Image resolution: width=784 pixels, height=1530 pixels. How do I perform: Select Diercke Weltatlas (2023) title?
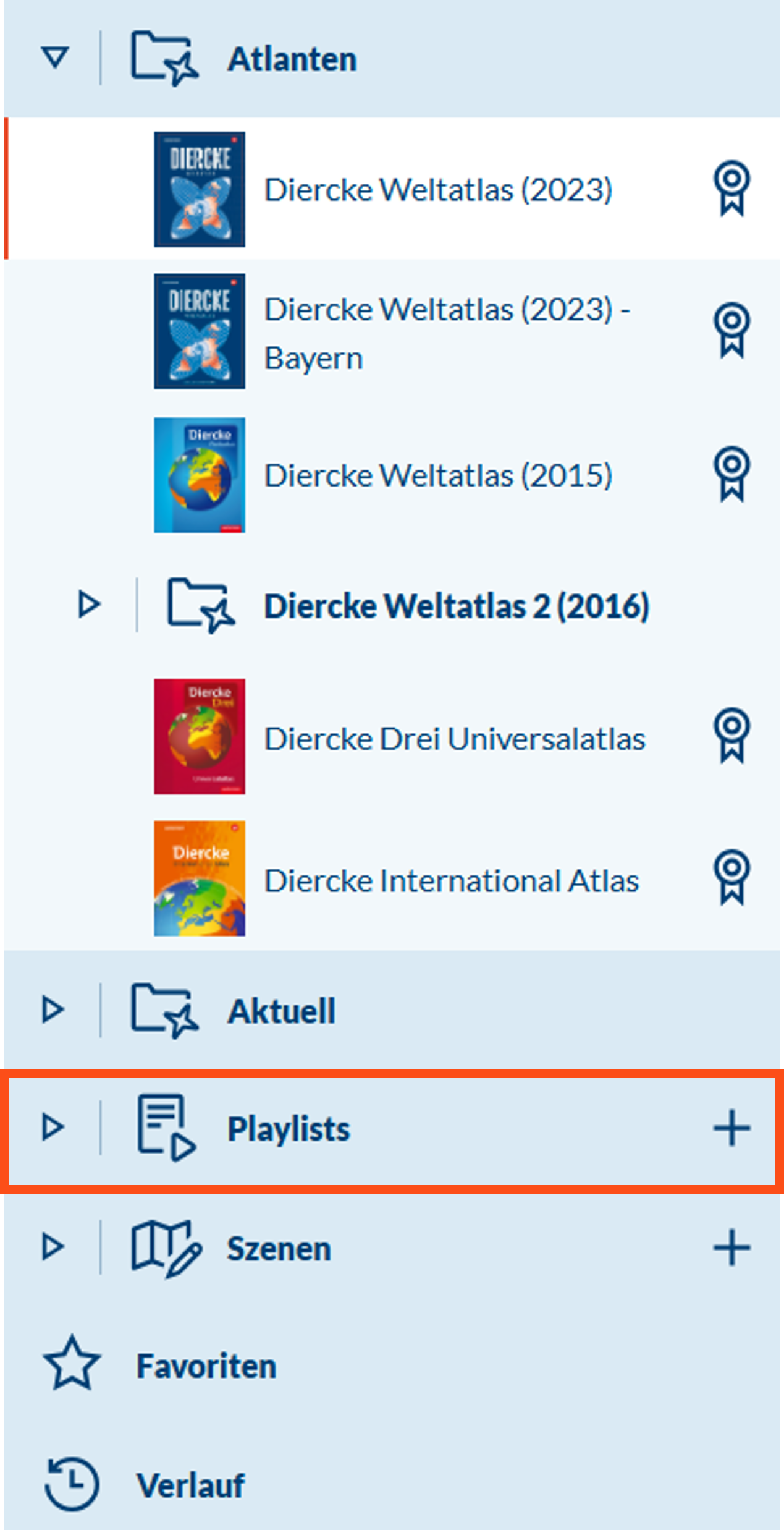(x=438, y=189)
